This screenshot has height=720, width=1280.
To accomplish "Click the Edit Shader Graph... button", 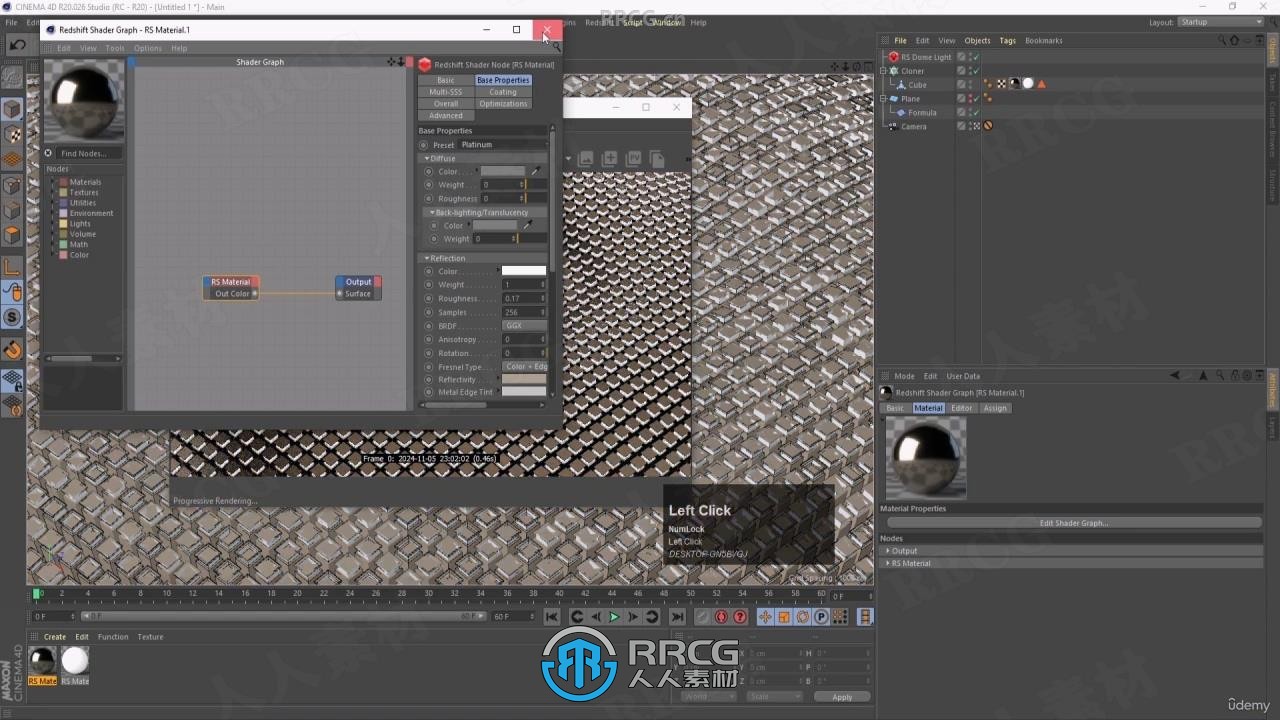I will pos(1074,523).
